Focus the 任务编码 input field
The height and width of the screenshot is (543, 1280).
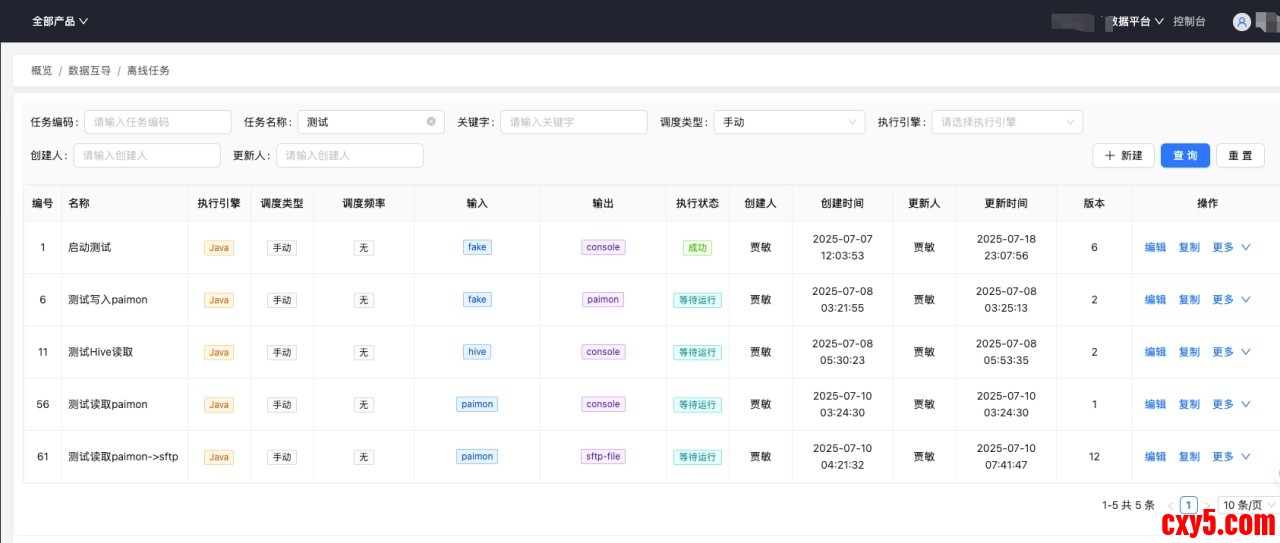[158, 122]
